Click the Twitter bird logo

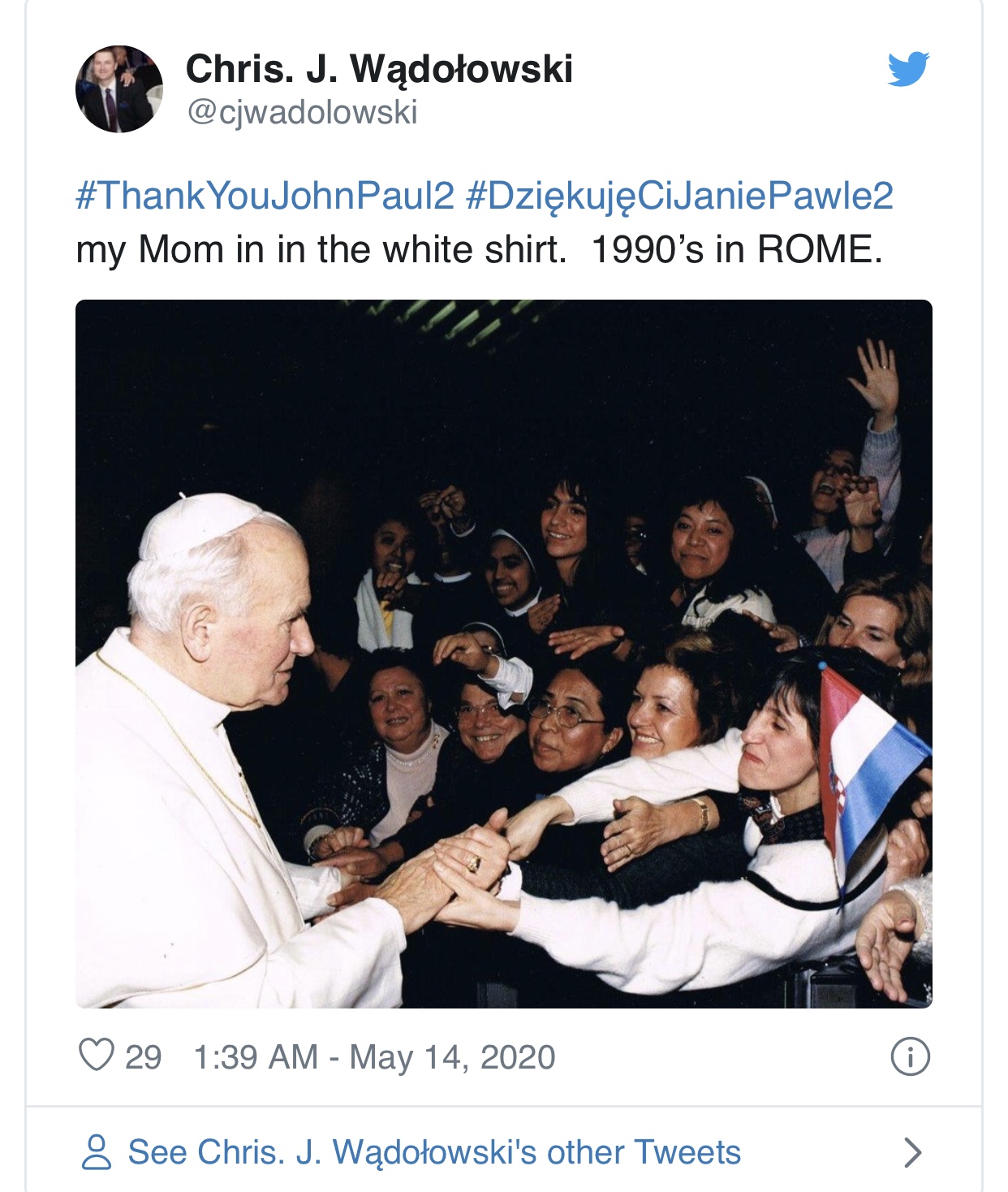click(x=908, y=69)
